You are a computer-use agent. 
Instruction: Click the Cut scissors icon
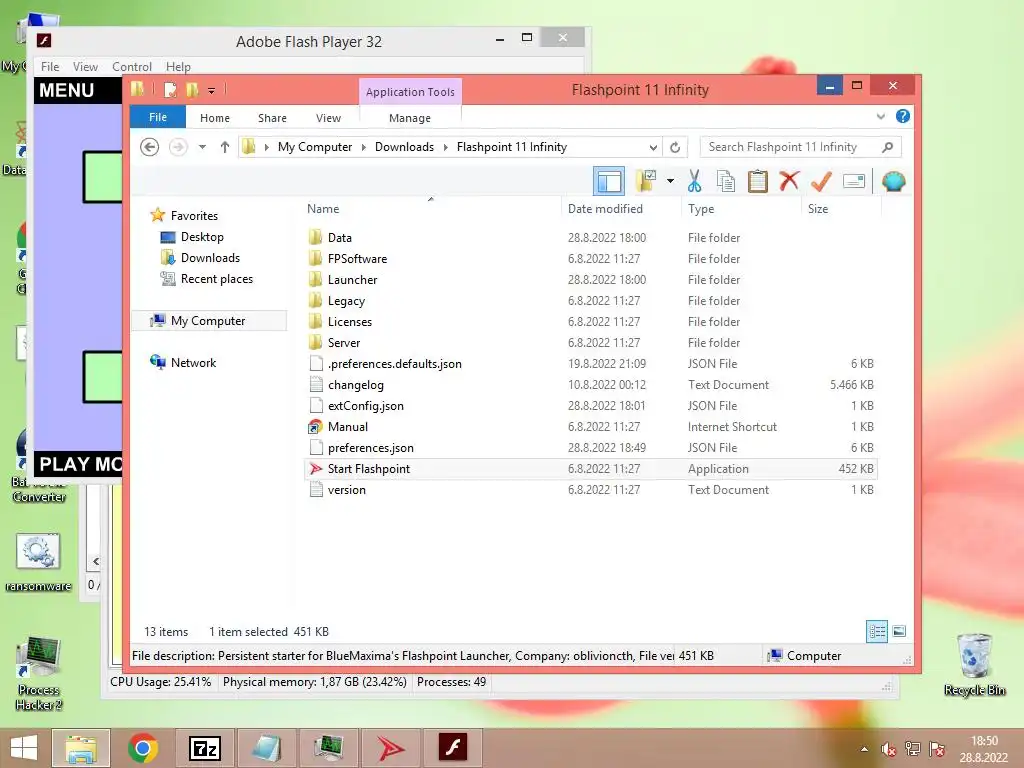pos(694,181)
